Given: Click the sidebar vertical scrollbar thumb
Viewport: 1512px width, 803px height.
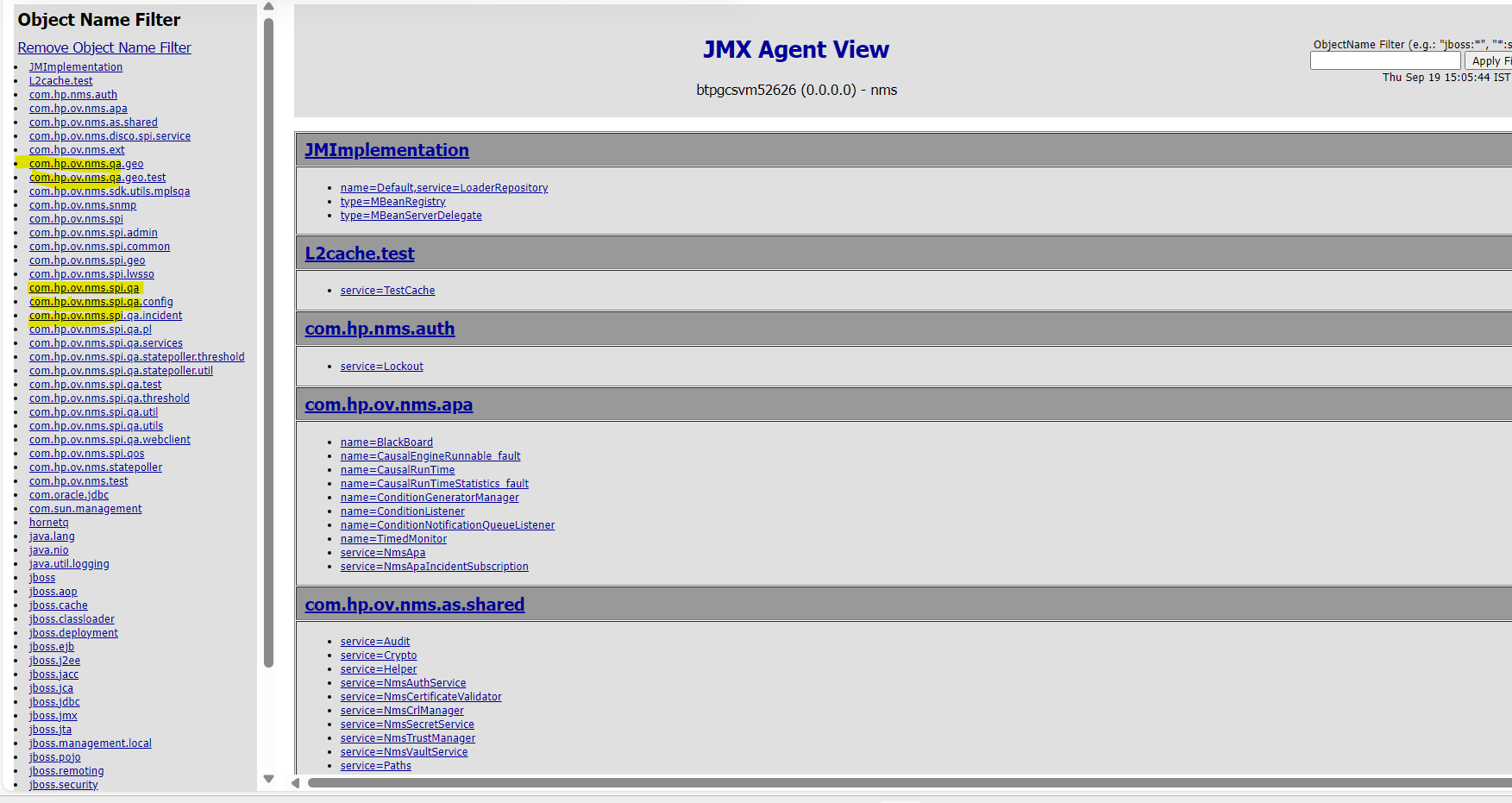Looking at the screenshot, I should point(268,342).
